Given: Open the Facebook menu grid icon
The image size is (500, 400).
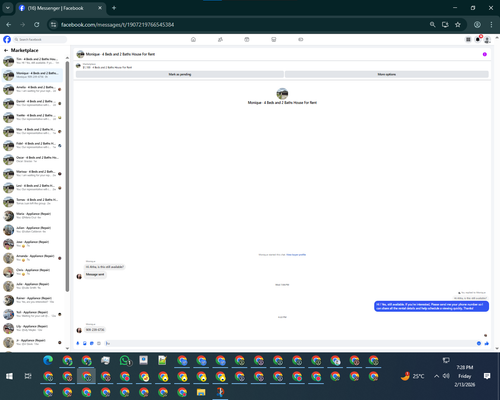Looking at the screenshot, I should [468, 40].
